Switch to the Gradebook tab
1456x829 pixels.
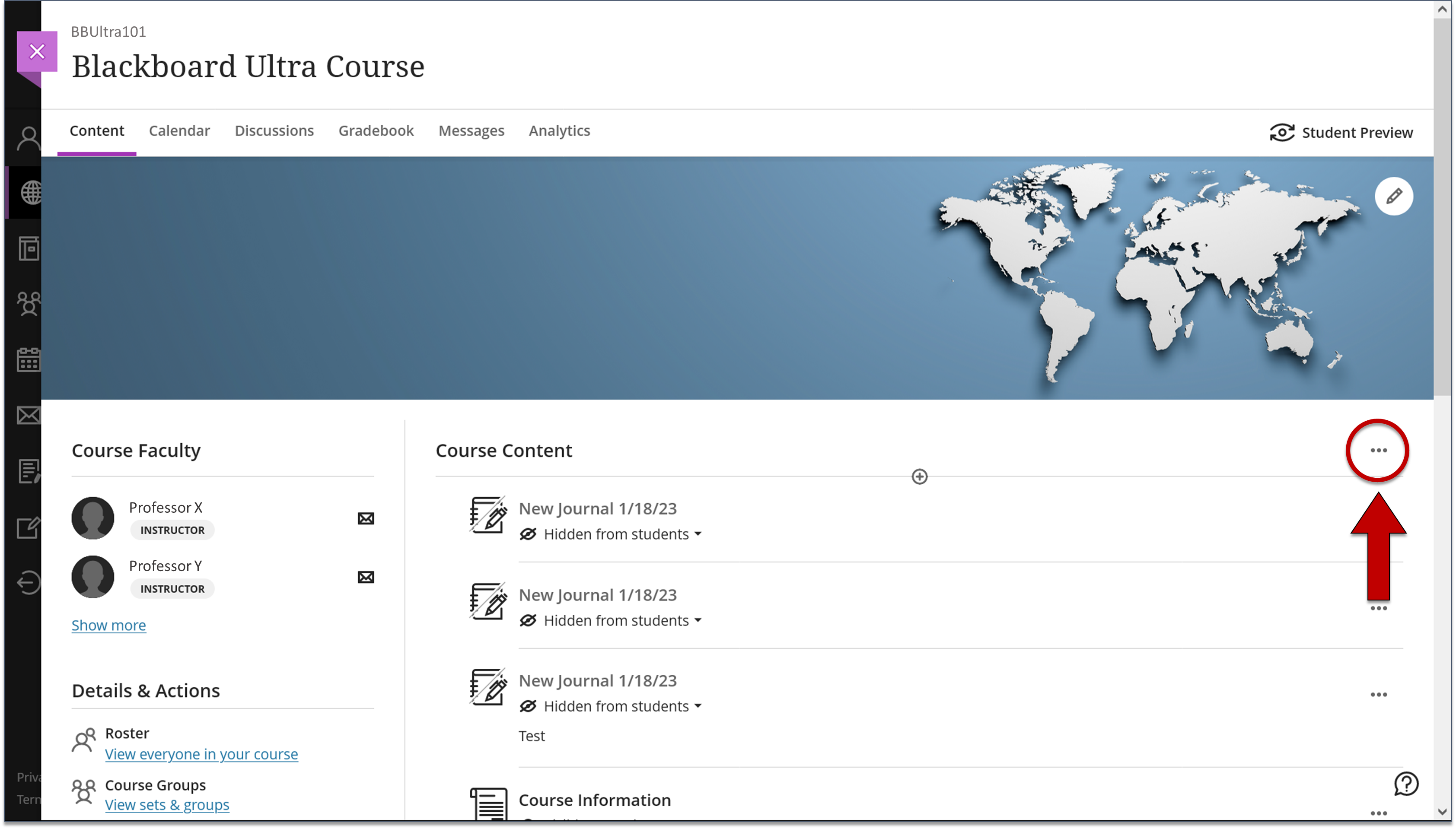(x=376, y=131)
